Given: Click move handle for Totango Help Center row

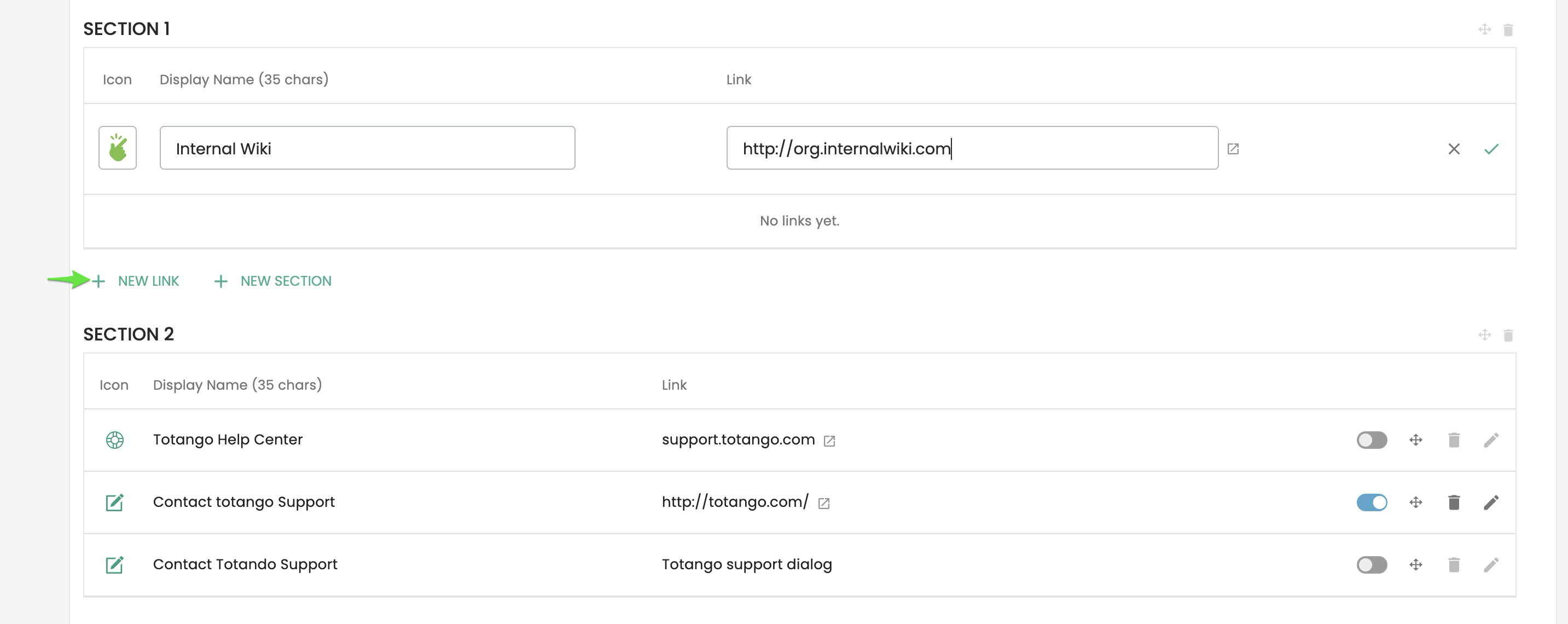Looking at the screenshot, I should click(1415, 440).
